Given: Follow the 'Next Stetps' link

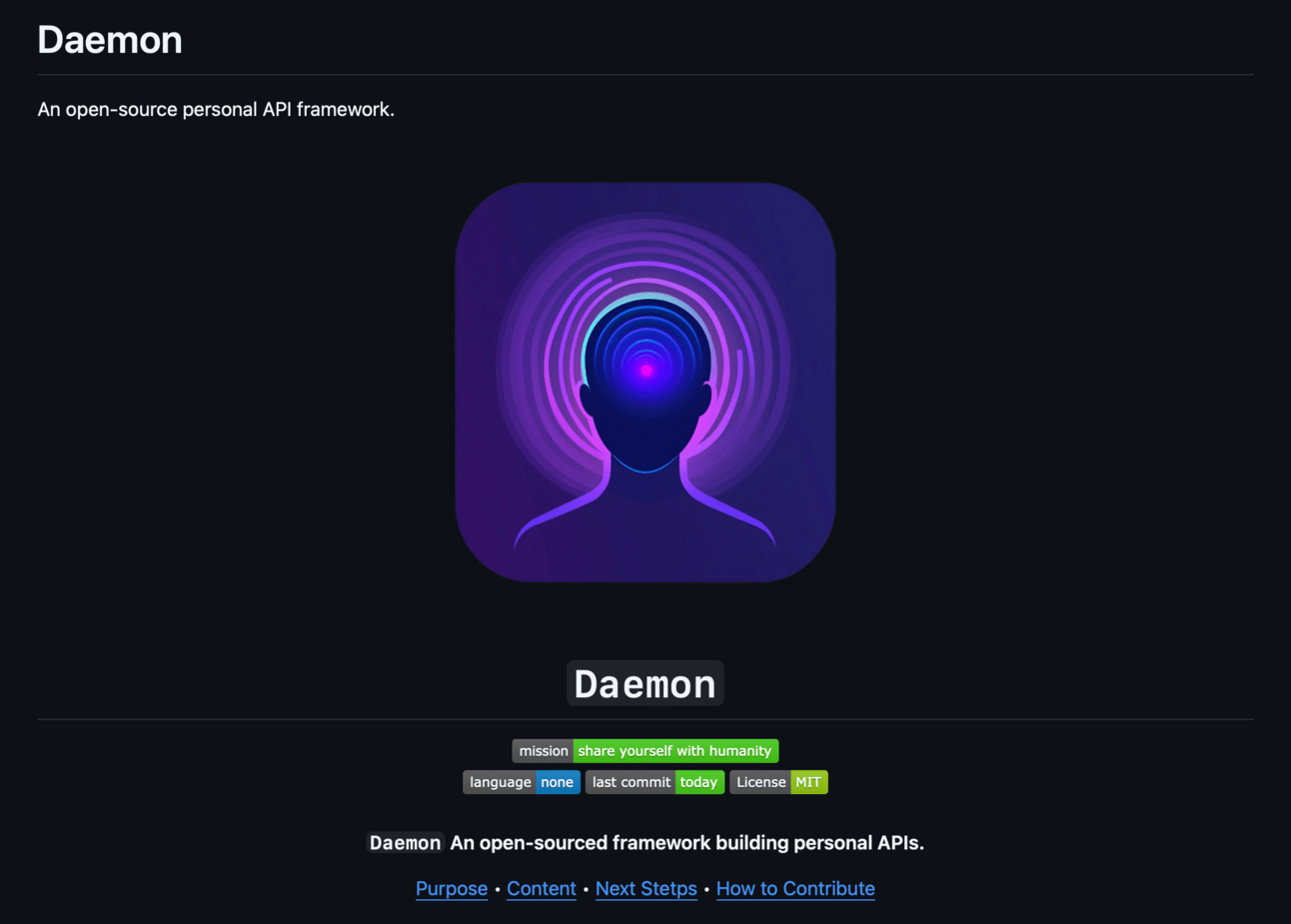Looking at the screenshot, I should click(646, 889).
